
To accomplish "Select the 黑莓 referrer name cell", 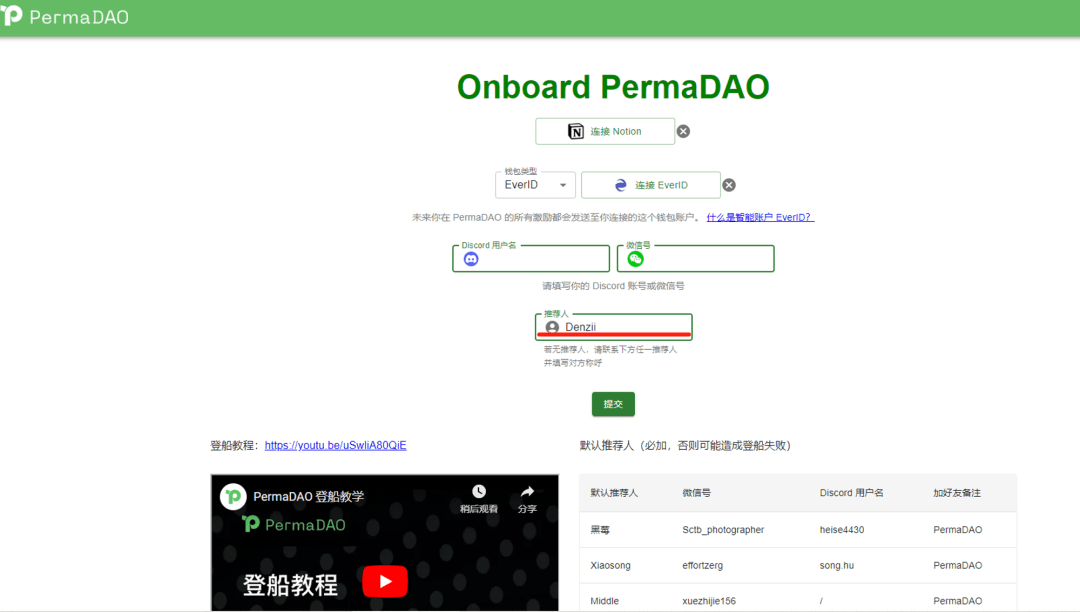I will coord(600,530).
